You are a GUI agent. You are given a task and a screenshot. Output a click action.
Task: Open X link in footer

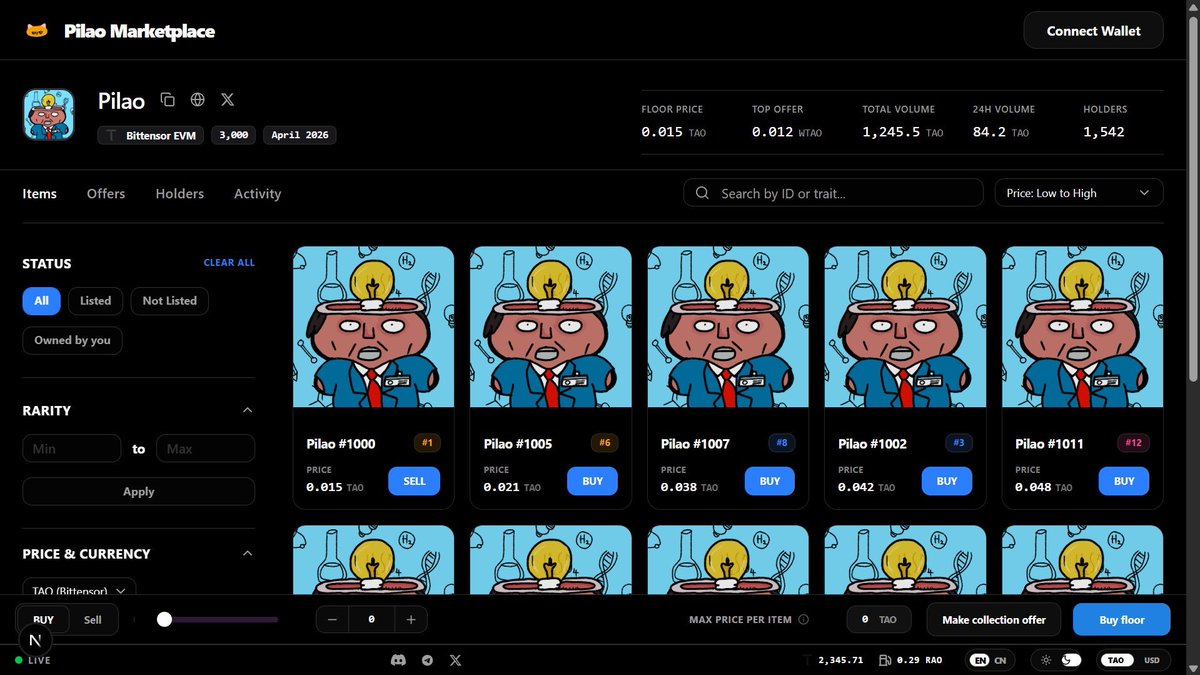click(x=456, y=660)
